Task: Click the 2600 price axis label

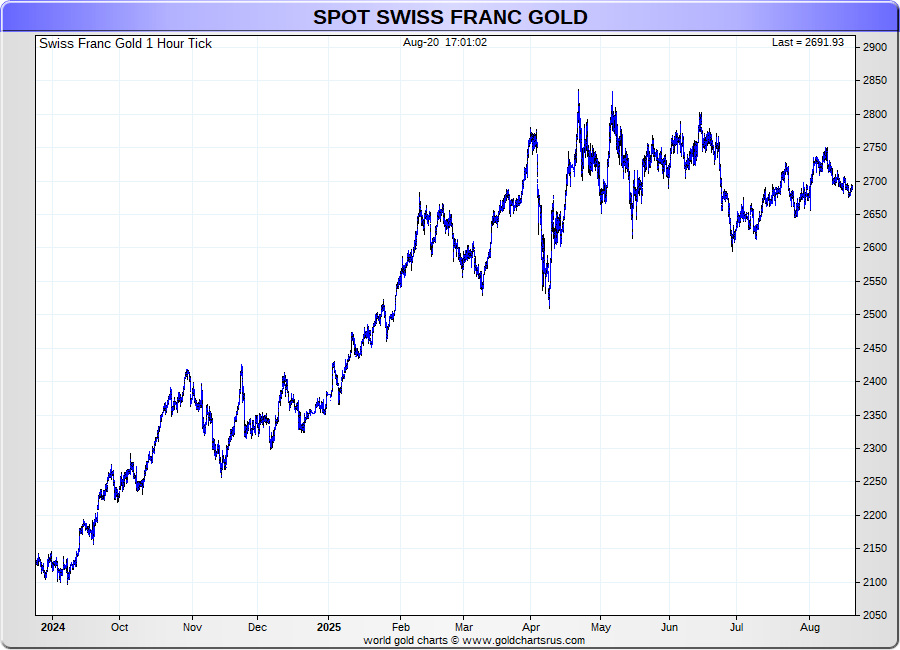Action: coord(875,247)
